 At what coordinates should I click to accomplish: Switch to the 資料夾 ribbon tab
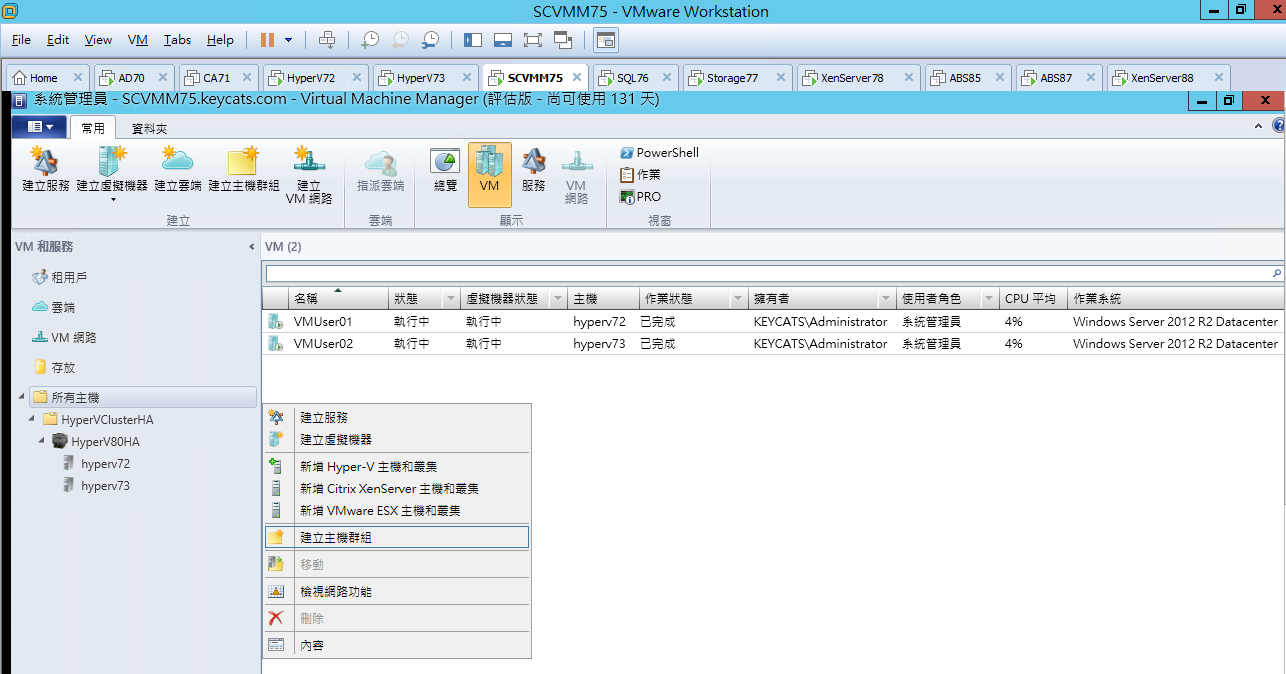pos(150,129)
